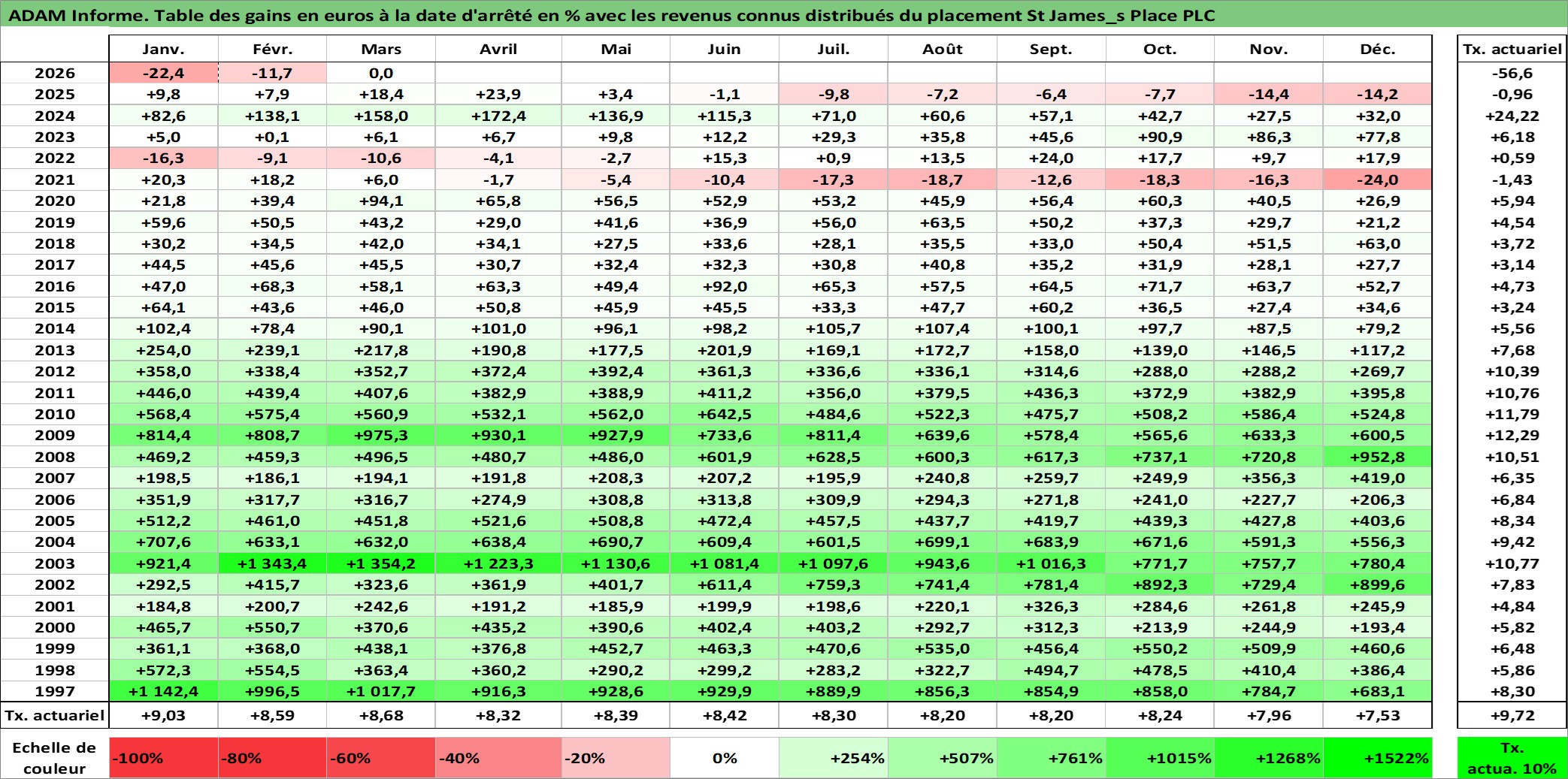Click the +9,72 overall actuarial rate
The image size is (1568, 779).
point(1512,715)
